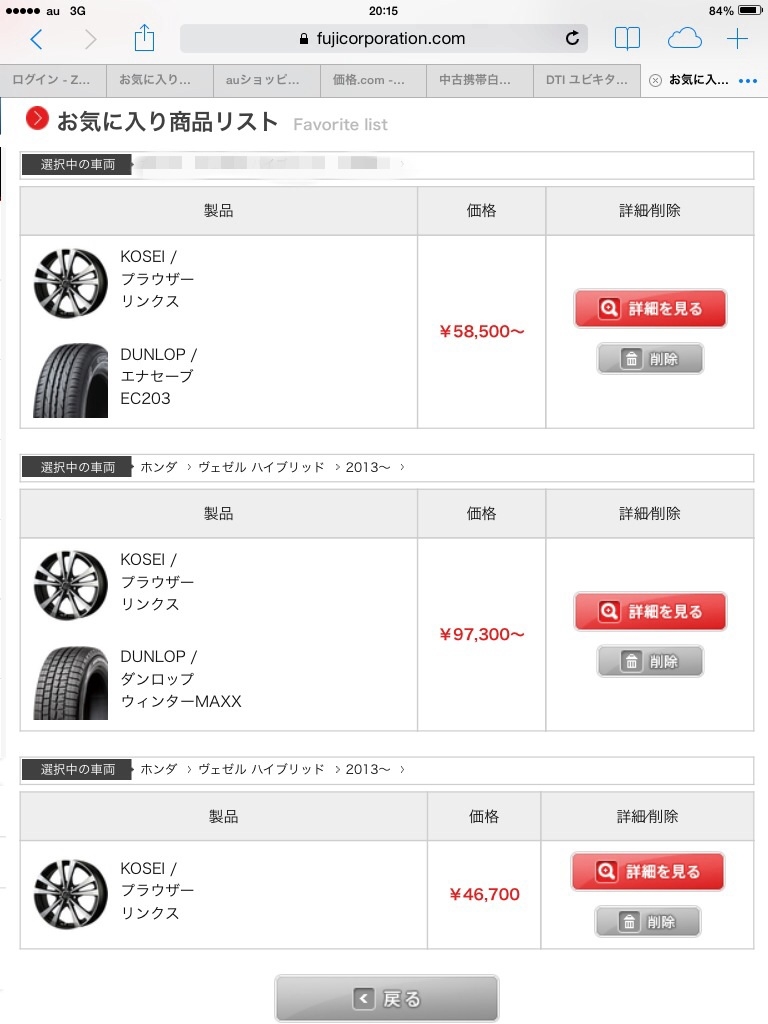Screen dimensions: 768x1024
Task: View details for the ¥97,300 set
Action: click(x=650, y=611)
